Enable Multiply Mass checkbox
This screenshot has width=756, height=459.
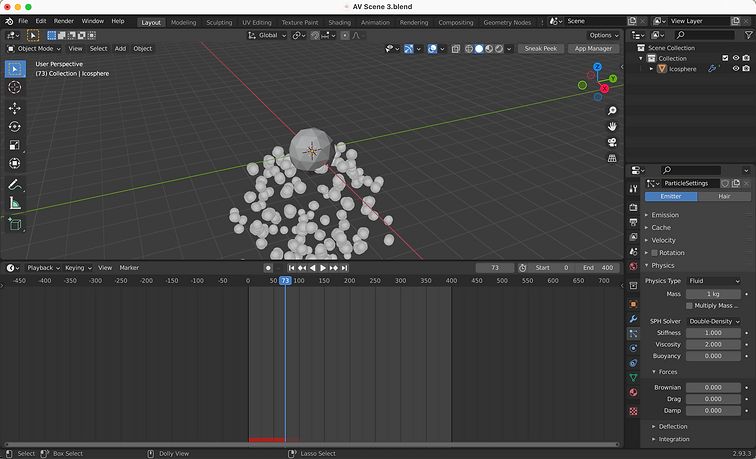point(689,306)
